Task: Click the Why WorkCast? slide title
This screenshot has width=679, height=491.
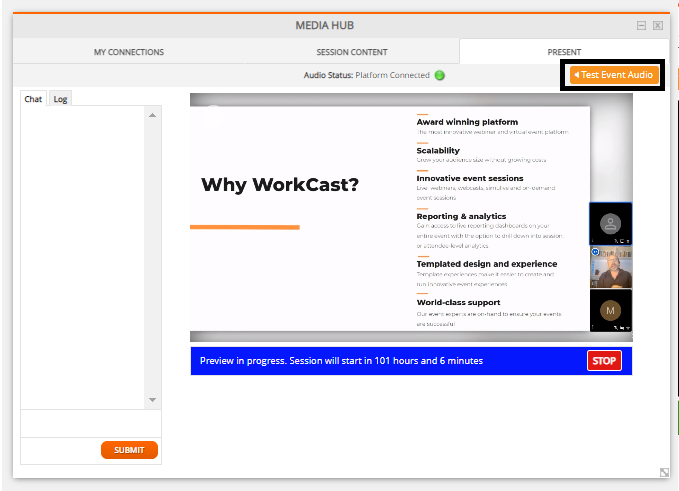Action: pos(280,185)
